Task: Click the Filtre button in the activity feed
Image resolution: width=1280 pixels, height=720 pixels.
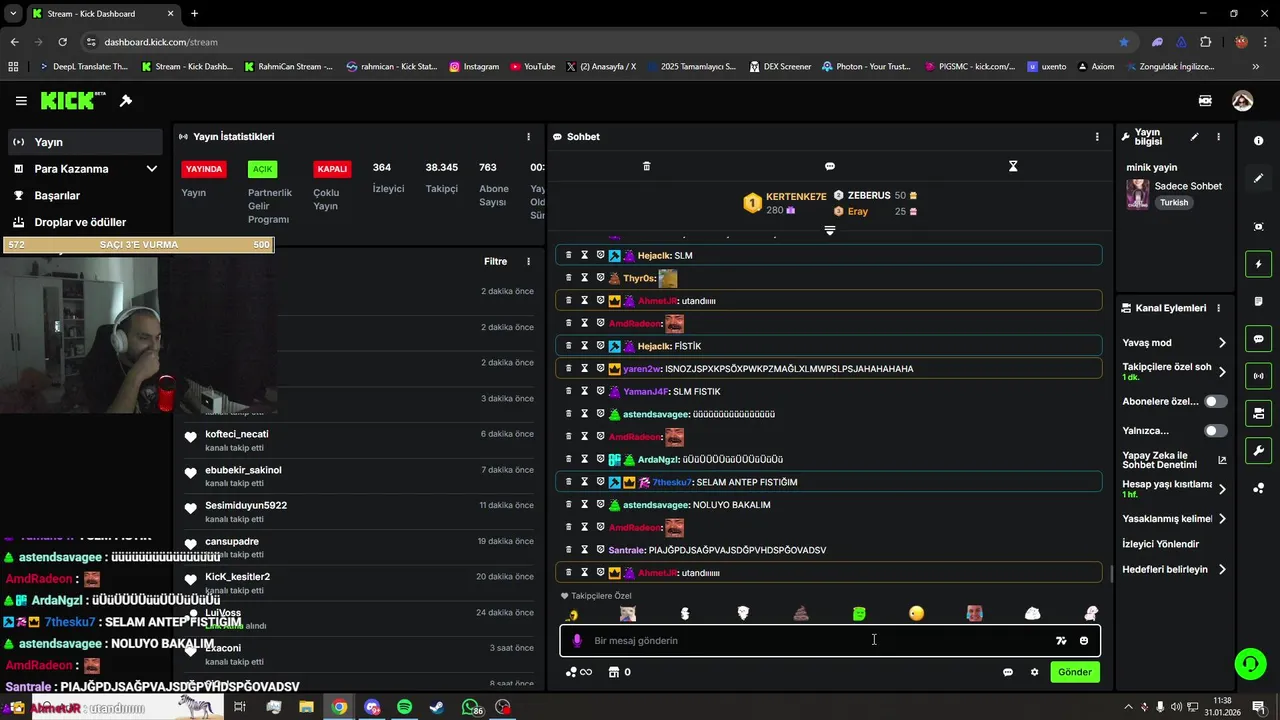Action: [x=495, y=262]
